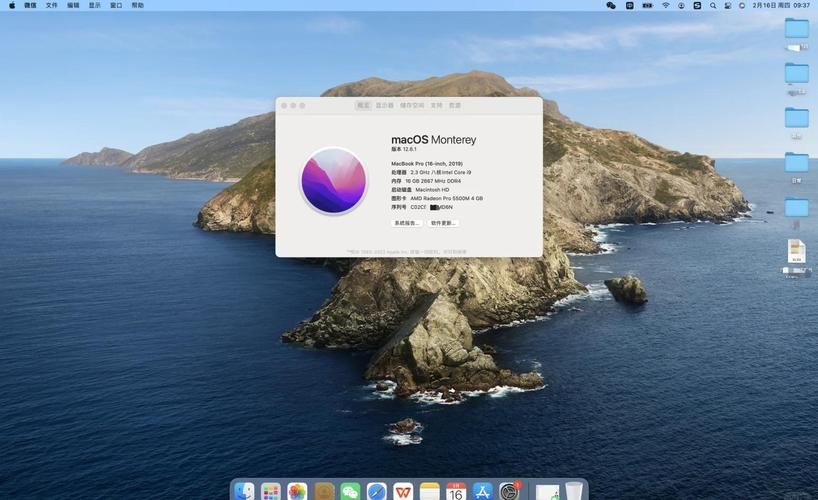Launch Safari from the Dock
Screen dimensions: 818x500
377,491
